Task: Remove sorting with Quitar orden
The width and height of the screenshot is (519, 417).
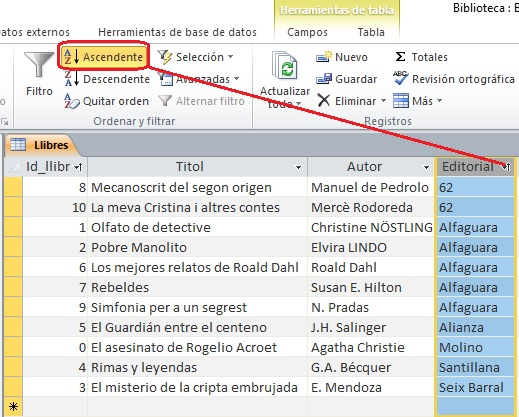Action: [x=106, y=101]
